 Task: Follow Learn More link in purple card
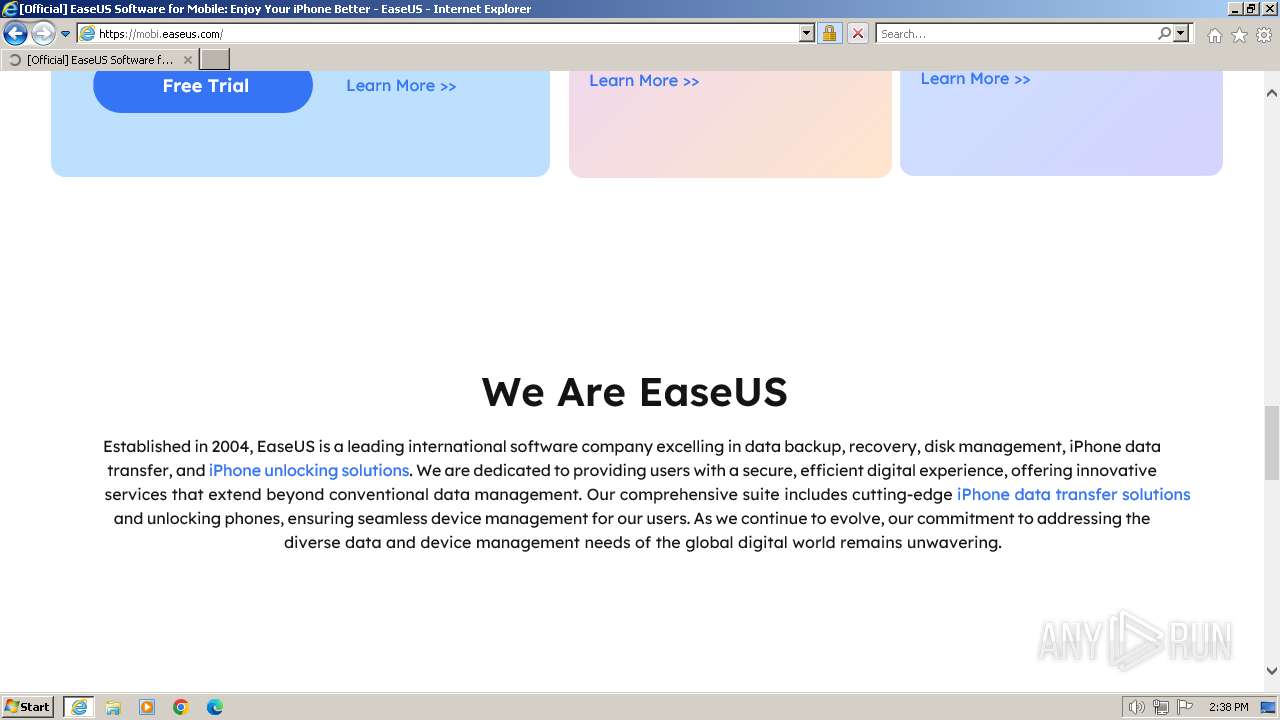975,79
